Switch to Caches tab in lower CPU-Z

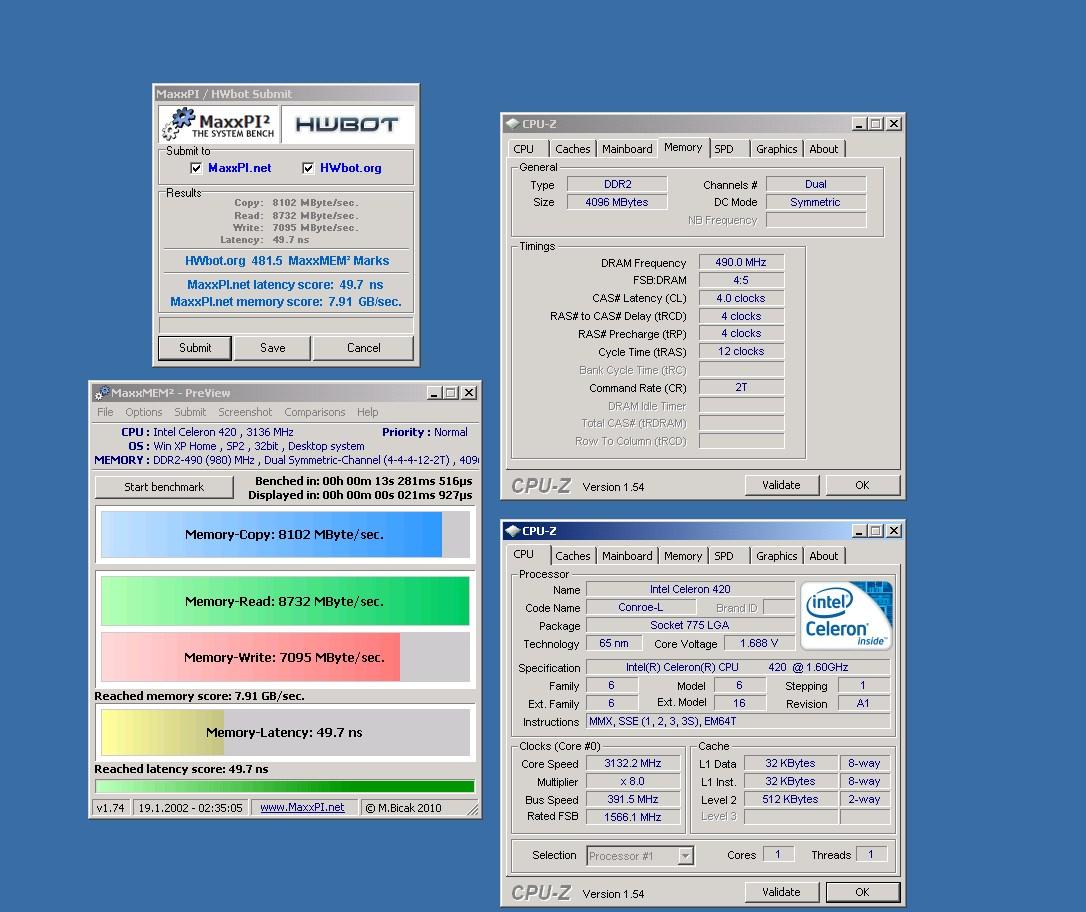coord(573,556)
